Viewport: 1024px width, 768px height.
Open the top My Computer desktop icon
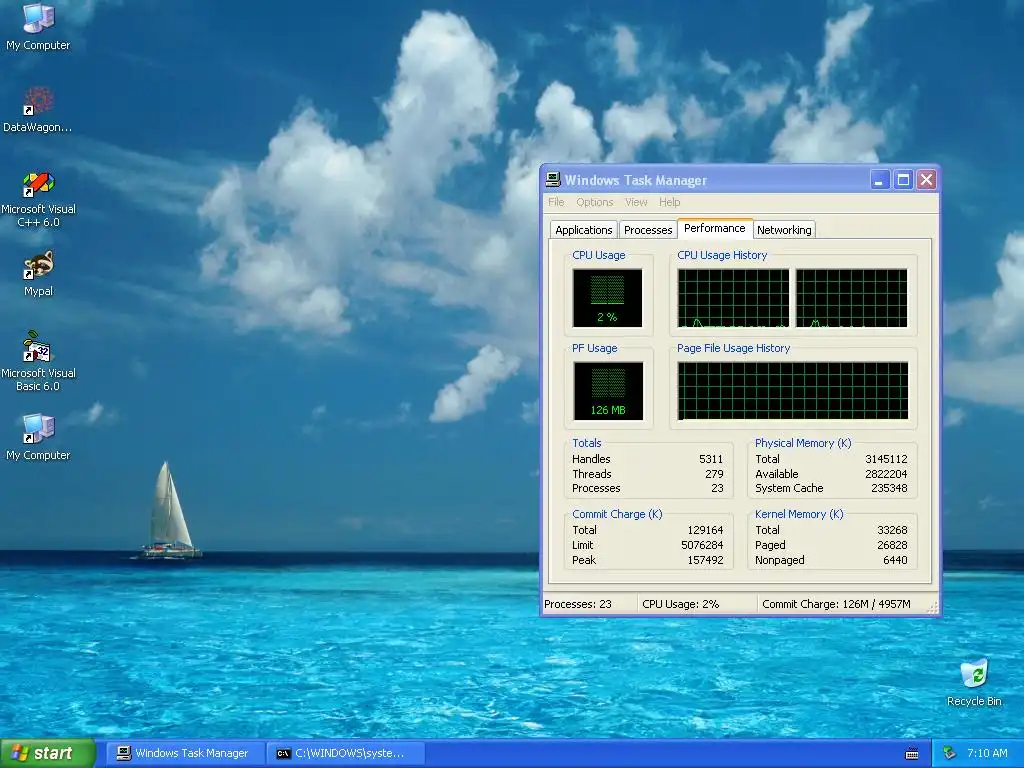[x=38, y=26]
